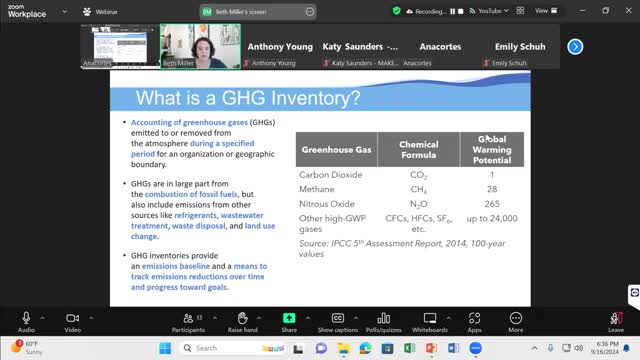
Task: Open the Participants panel
Action: coord(188,322)
